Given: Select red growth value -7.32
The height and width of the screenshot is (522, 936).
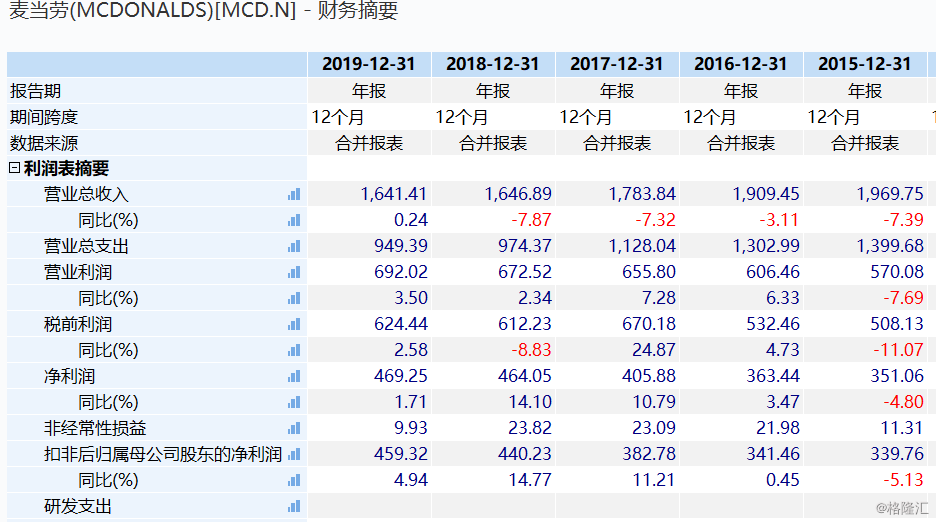Looking at the screenshot, I should click(655, 220).
